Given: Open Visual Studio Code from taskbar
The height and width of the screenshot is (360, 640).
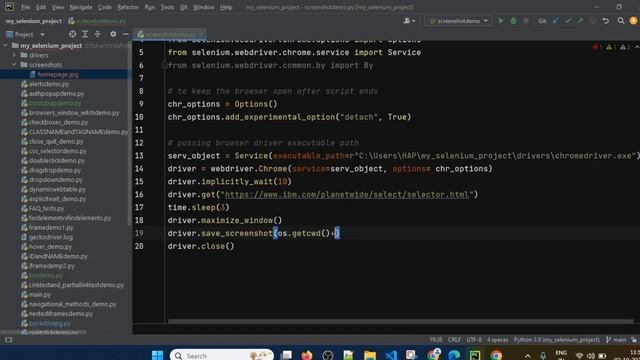Looking at the screenshot, I should (391, 355).
